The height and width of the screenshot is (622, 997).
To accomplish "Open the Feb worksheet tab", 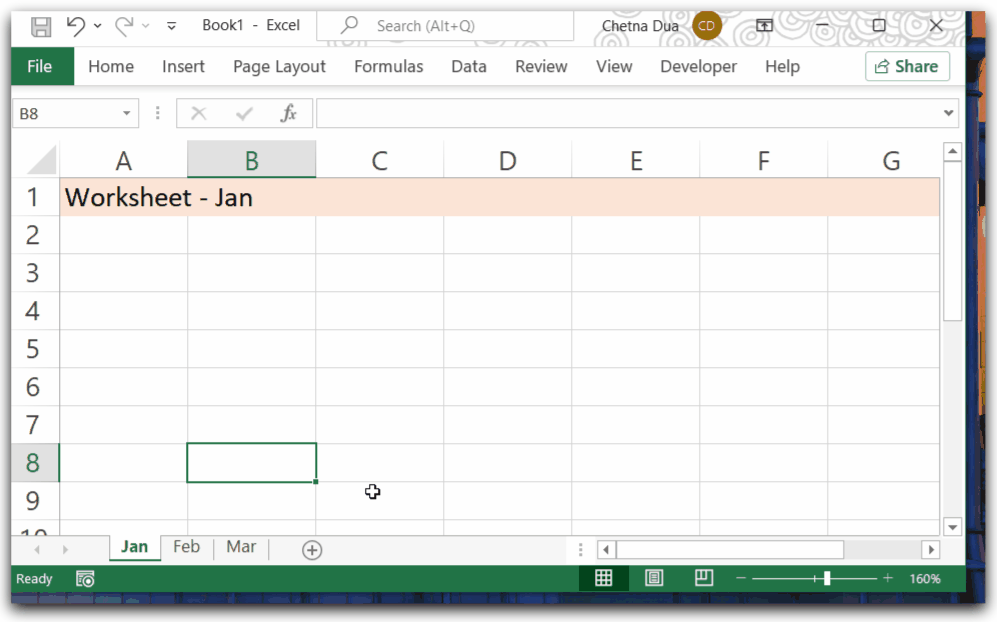I will pyautogui.click(x=186, y=547).
